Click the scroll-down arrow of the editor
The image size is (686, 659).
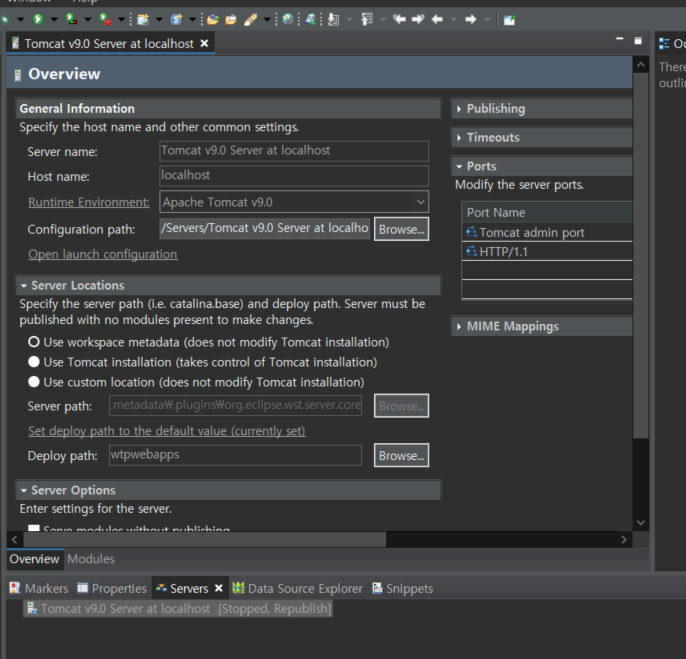coord(641,522)
